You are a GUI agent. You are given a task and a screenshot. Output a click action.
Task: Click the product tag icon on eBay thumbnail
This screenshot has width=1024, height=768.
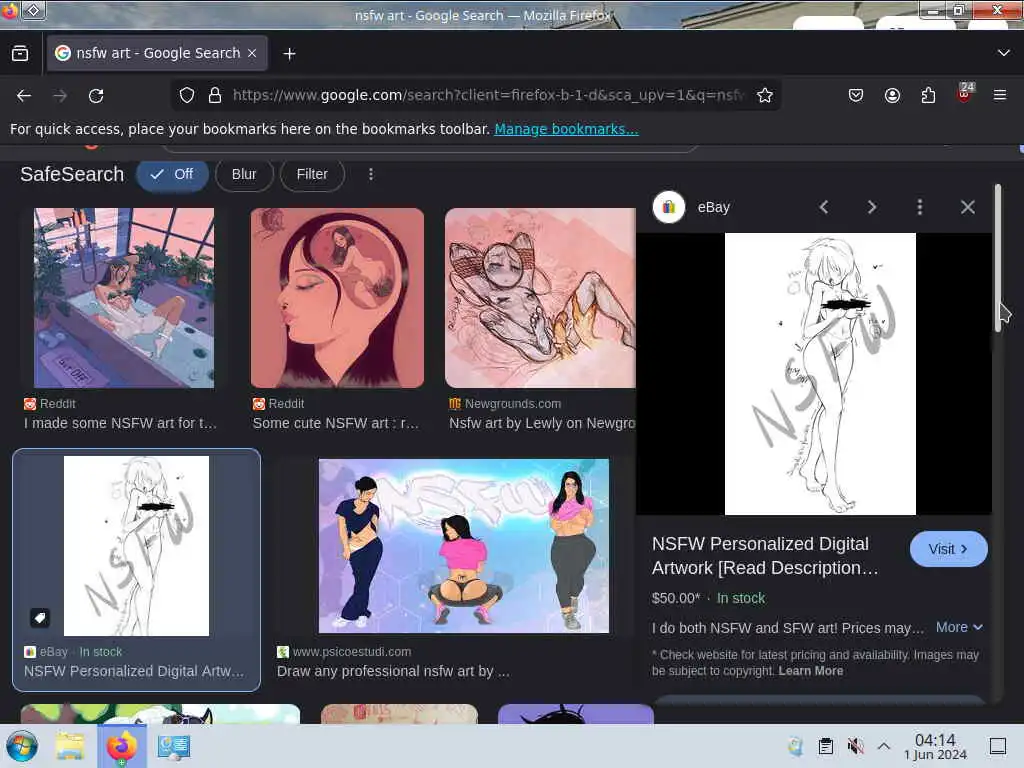(40, 617)
